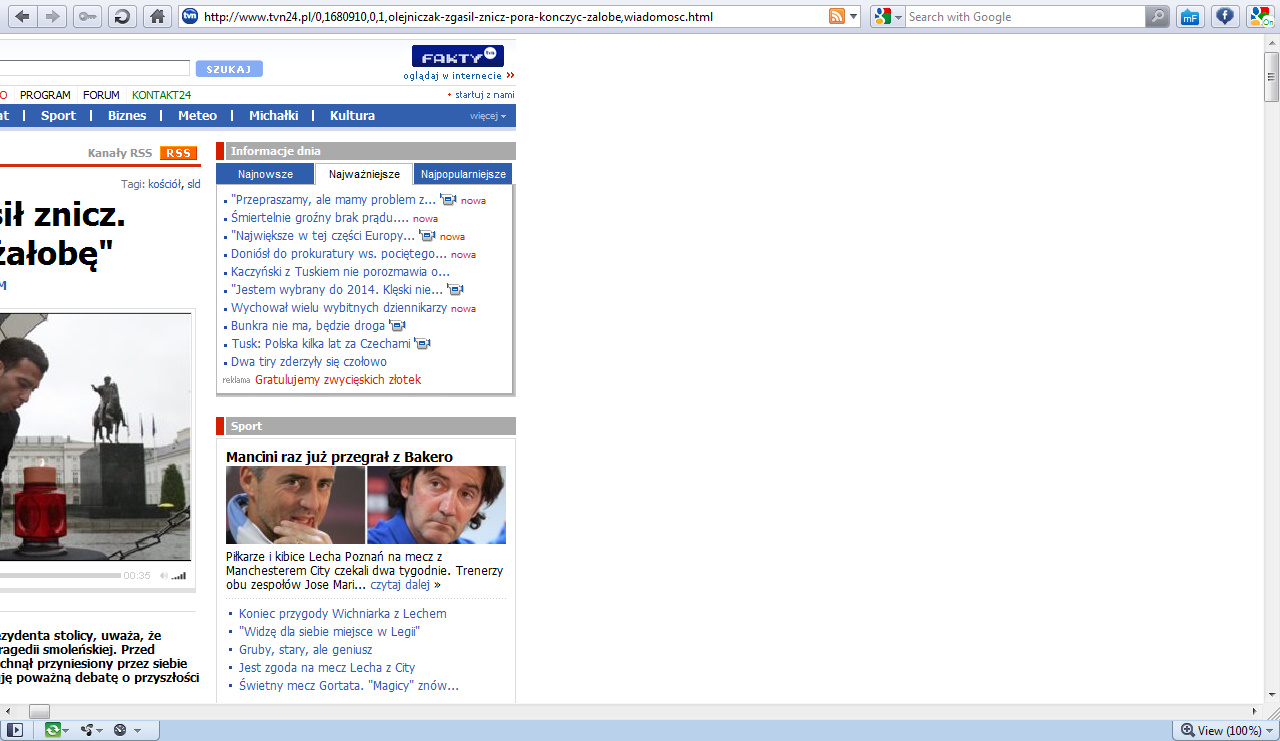Image resolution: width=1280 pixels, height=741 pixels.
Task: Expand the 'więcej' menu in navigation bar
Action: point(488,116)
